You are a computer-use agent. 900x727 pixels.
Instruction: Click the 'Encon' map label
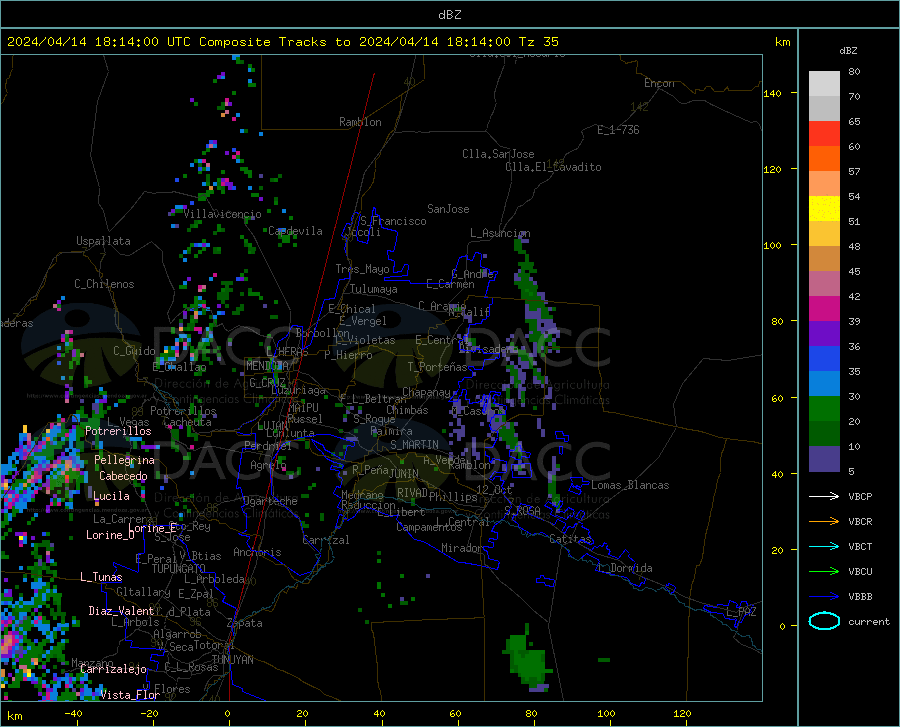(659, 83)
